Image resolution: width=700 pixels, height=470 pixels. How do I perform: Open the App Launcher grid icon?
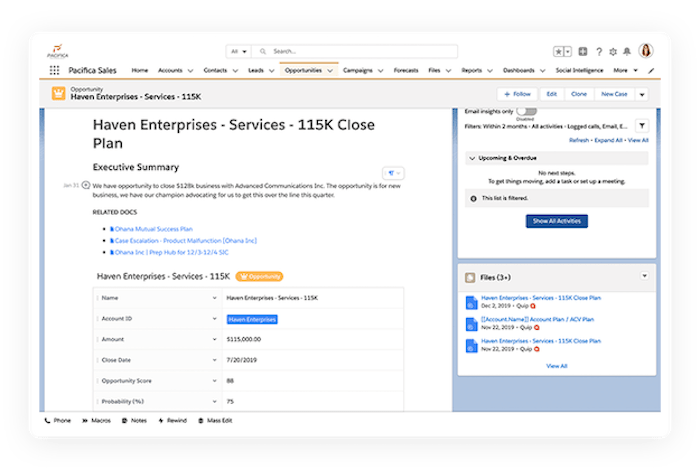tap(54, 71)
